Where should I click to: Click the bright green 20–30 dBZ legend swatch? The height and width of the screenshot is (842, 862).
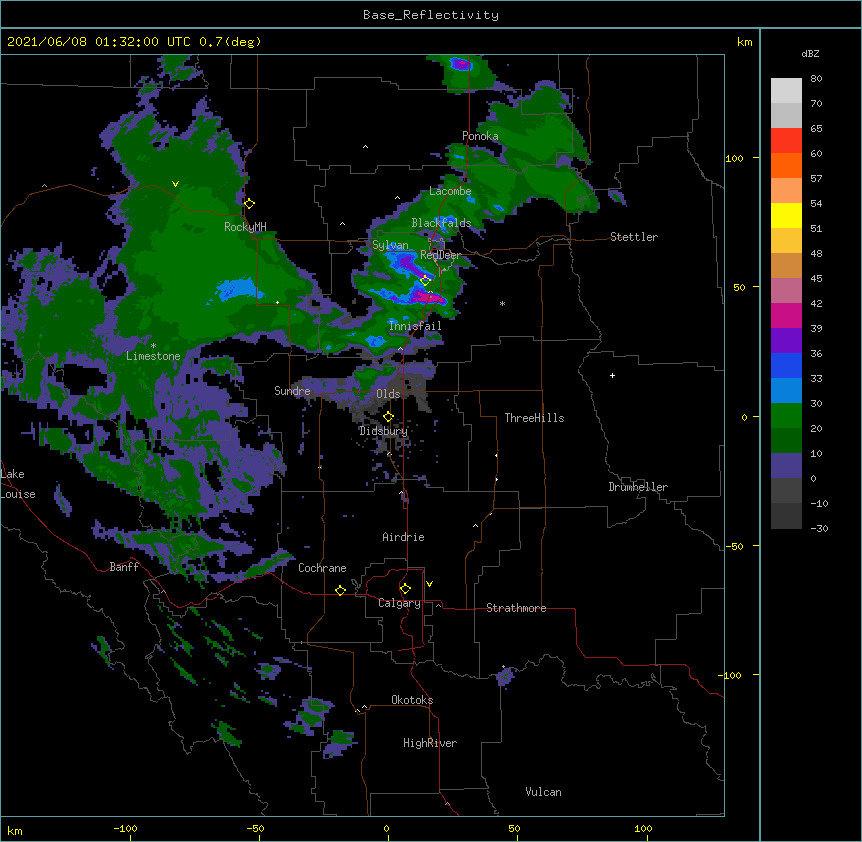(786, 416)
